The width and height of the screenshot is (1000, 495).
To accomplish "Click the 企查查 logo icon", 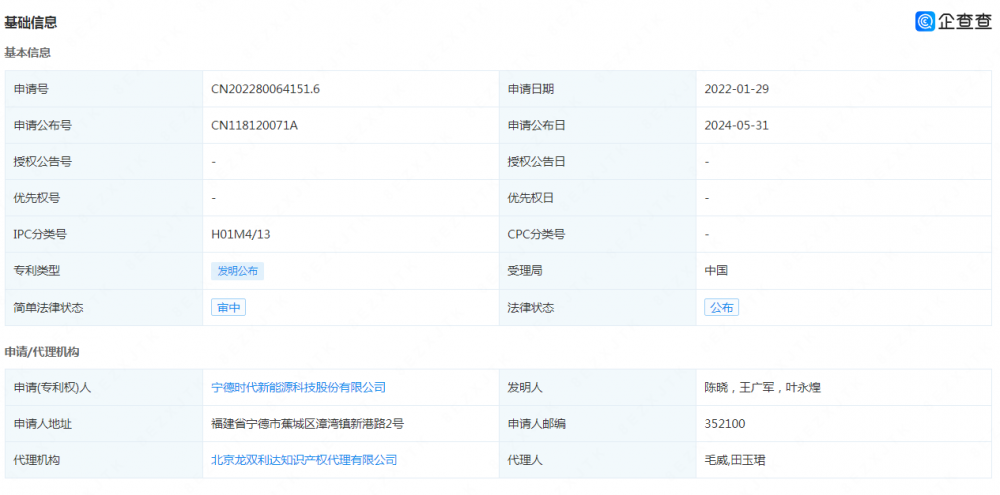I will click(x=925, y=21).
